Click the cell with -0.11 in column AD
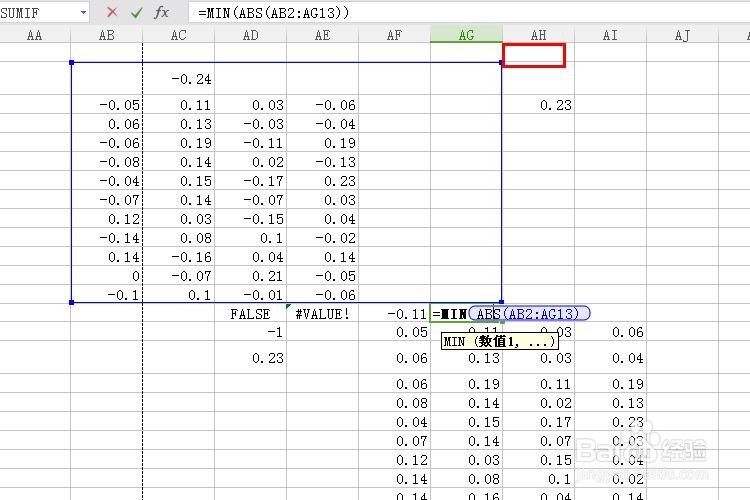 [x=251, y=143]
